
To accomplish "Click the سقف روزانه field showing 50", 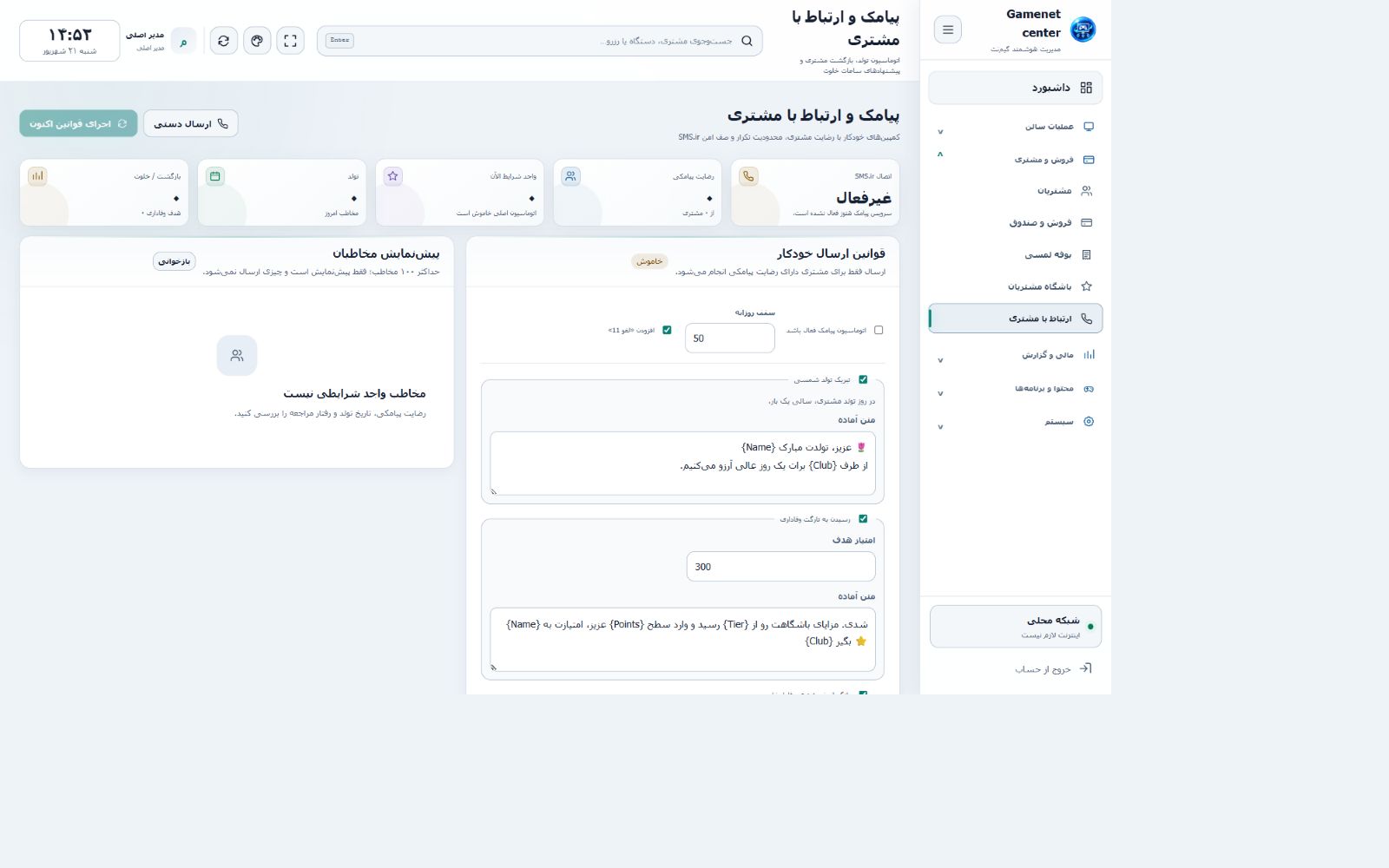I will 730,339.
